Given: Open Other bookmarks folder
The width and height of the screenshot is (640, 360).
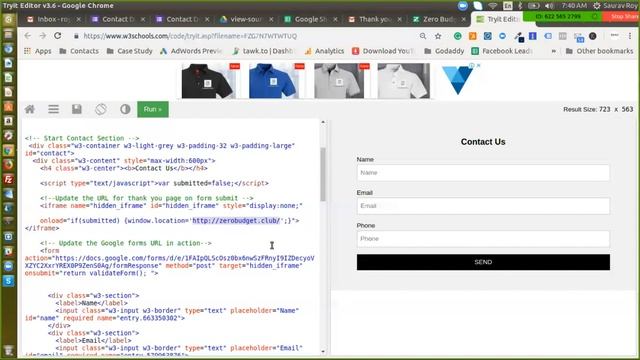Looking at the screenshot, I should point(600,51).
